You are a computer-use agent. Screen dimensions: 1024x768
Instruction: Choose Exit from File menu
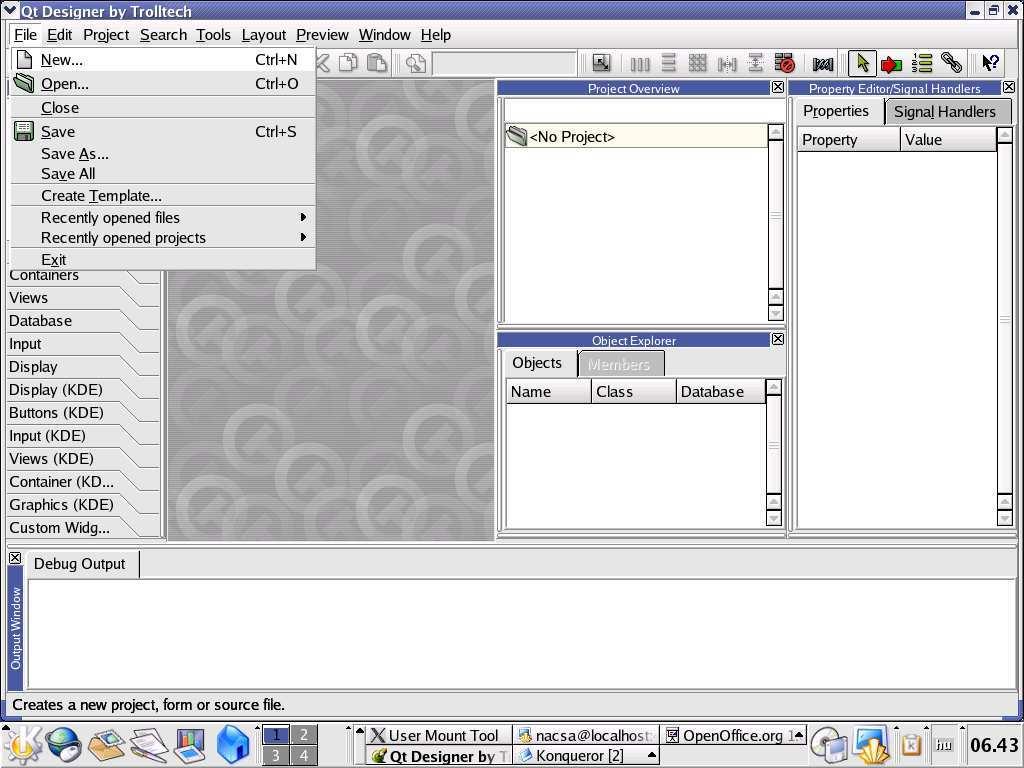pyautogui.click(x=163, y=259)
